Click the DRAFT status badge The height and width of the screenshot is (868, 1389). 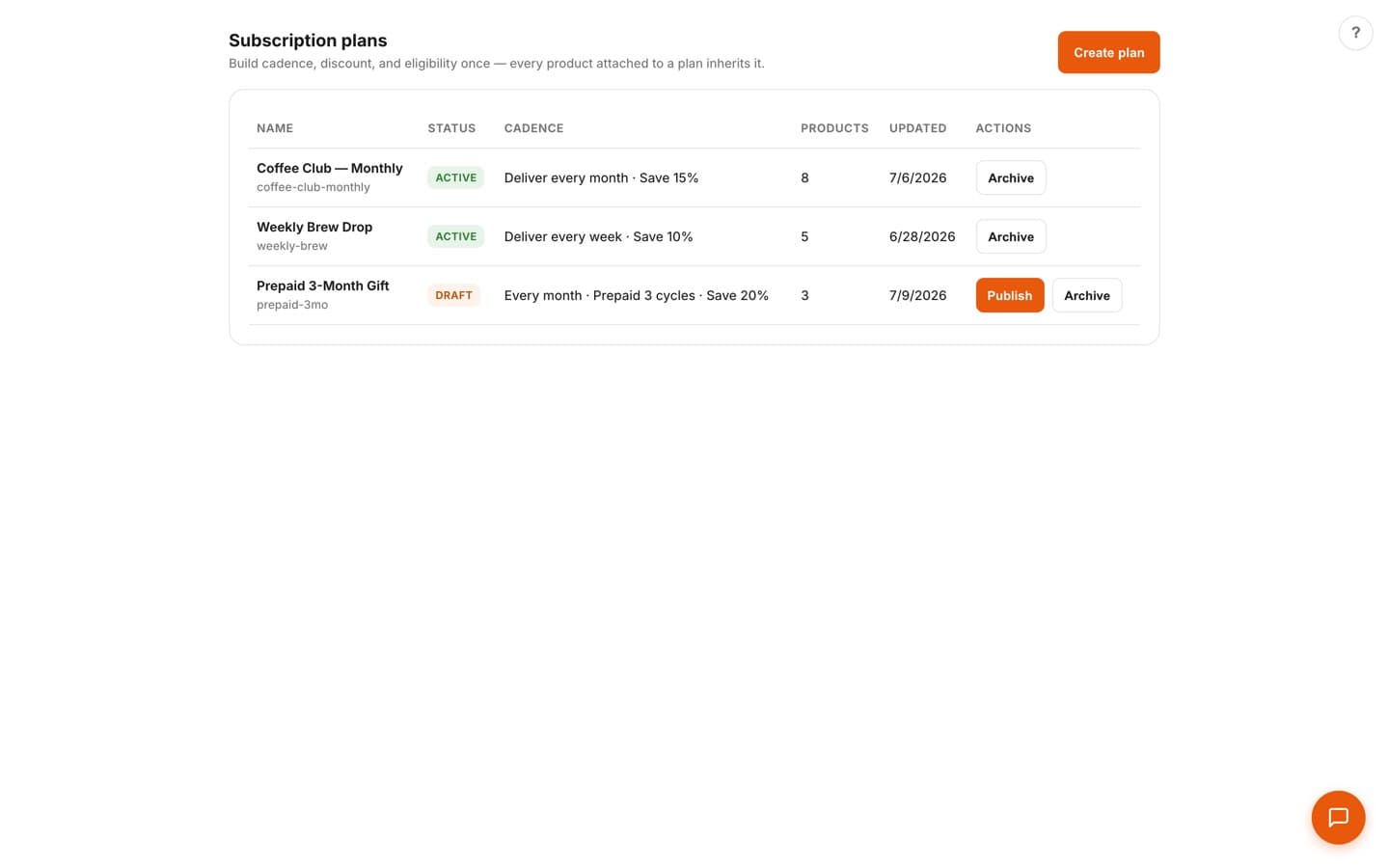click(453, 295)
